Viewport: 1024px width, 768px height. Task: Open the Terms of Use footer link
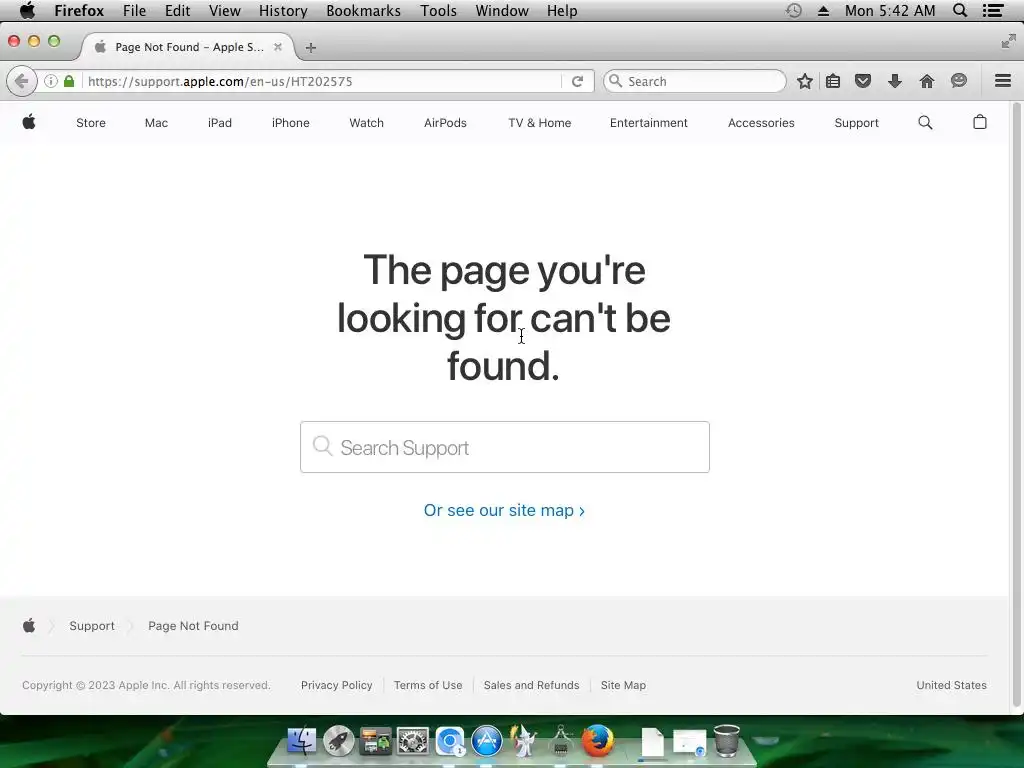tap(428, 685)
